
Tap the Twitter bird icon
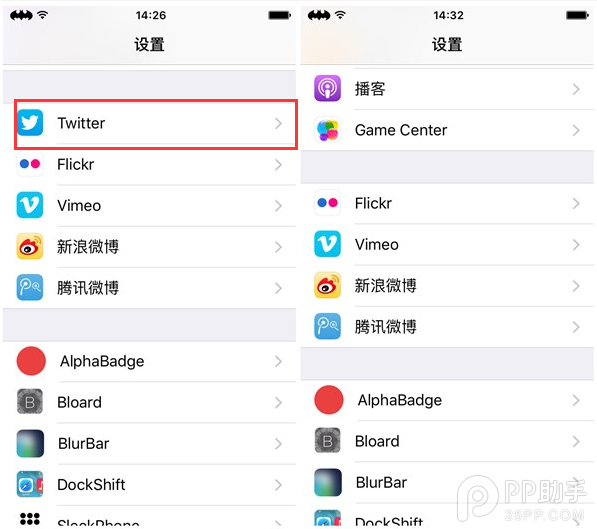[30, 123]
